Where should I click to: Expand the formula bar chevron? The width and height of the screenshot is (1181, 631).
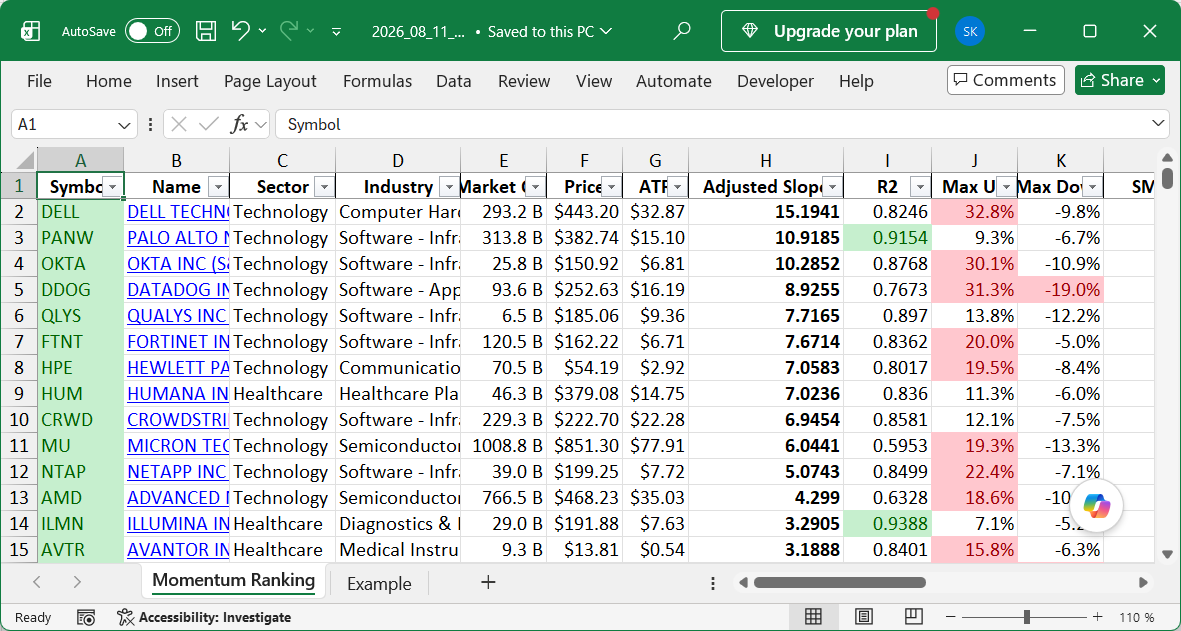coord(1158,124)
